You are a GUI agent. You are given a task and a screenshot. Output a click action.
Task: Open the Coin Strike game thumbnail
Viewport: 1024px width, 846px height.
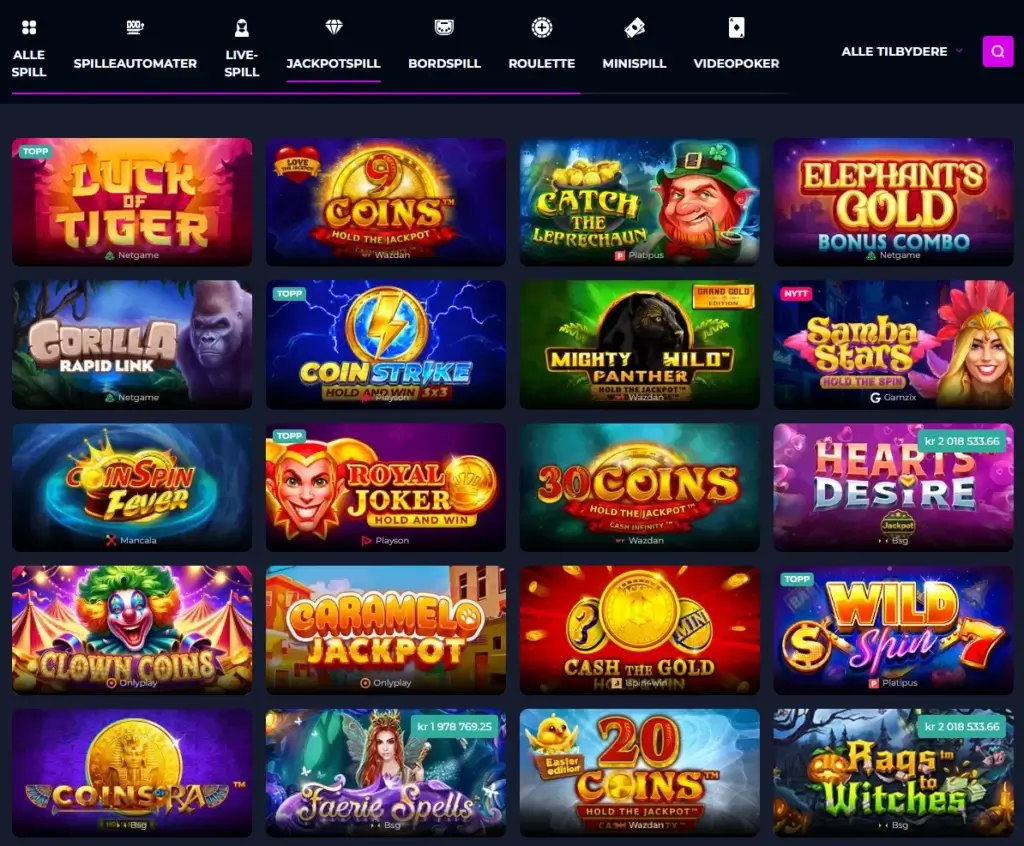click(385, 344)
